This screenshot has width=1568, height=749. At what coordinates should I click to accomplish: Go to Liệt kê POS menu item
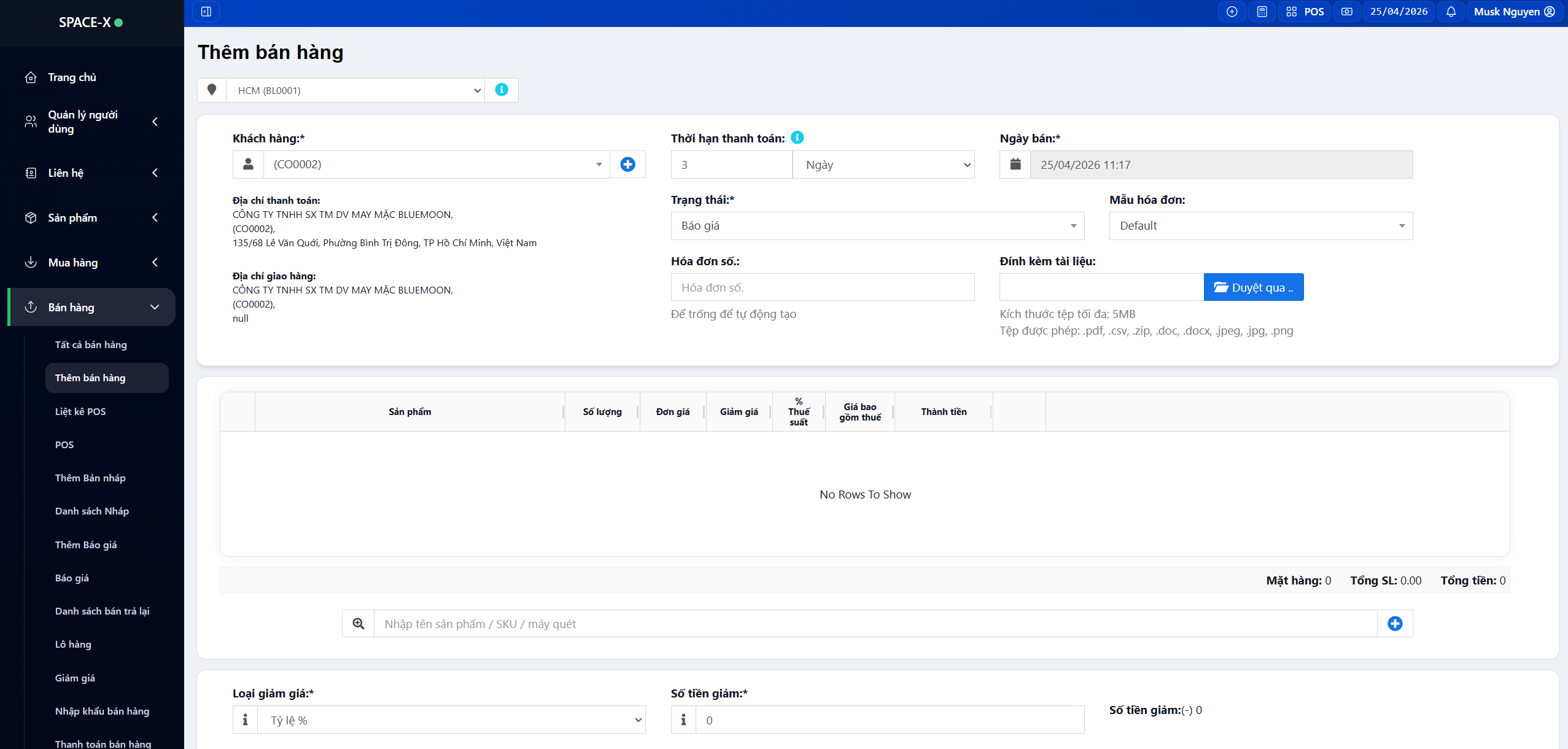tap(80, 411)
